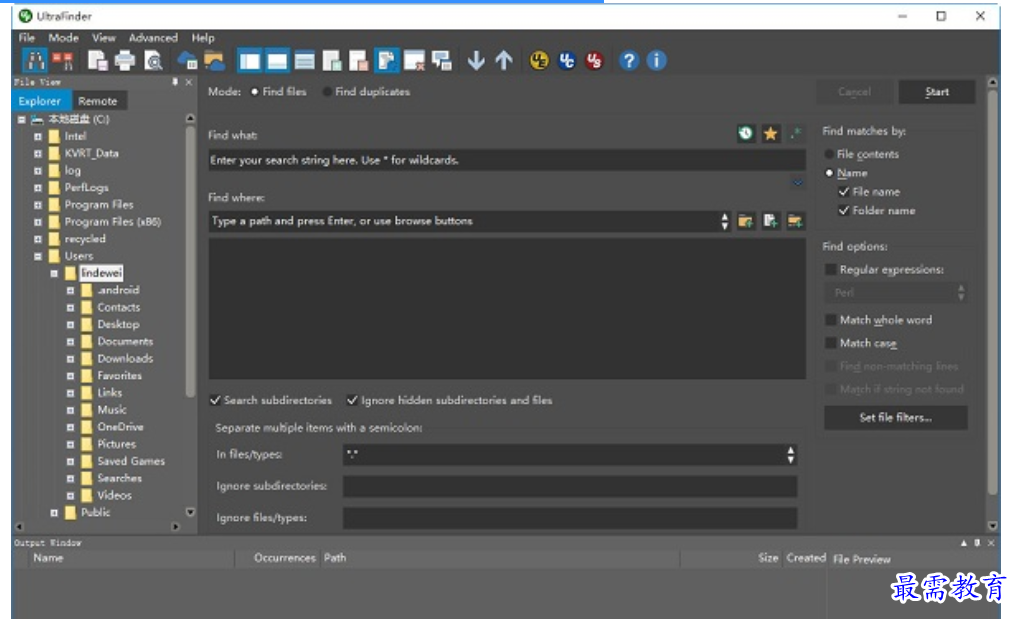Enable the Match whole word checkbox
The image size is (1015, 619).
831,320
